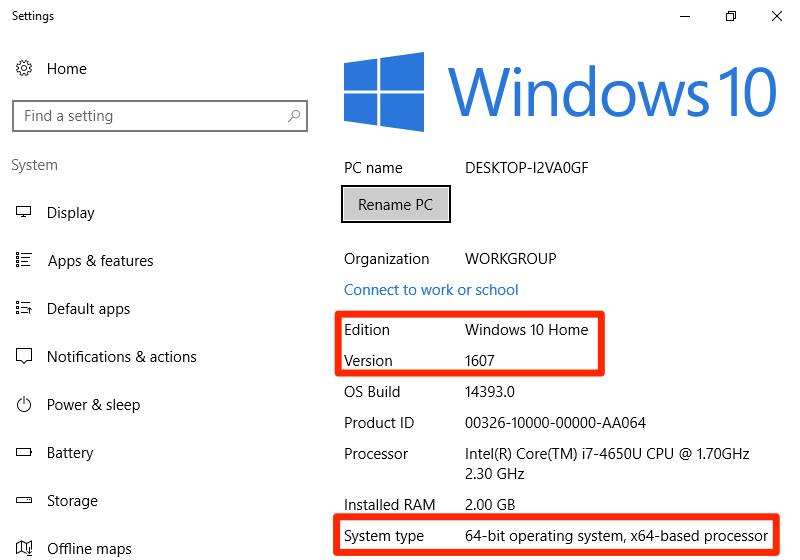Select the WORKGROUP organization value
Screen dimensions: 800x560
tap(511, 259)
